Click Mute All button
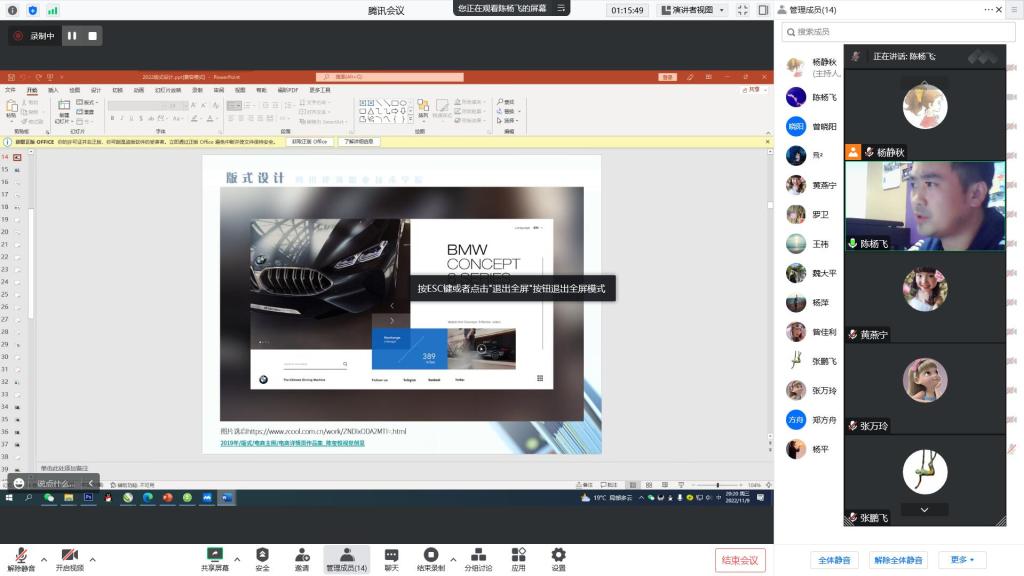 (x=834, y=560)
